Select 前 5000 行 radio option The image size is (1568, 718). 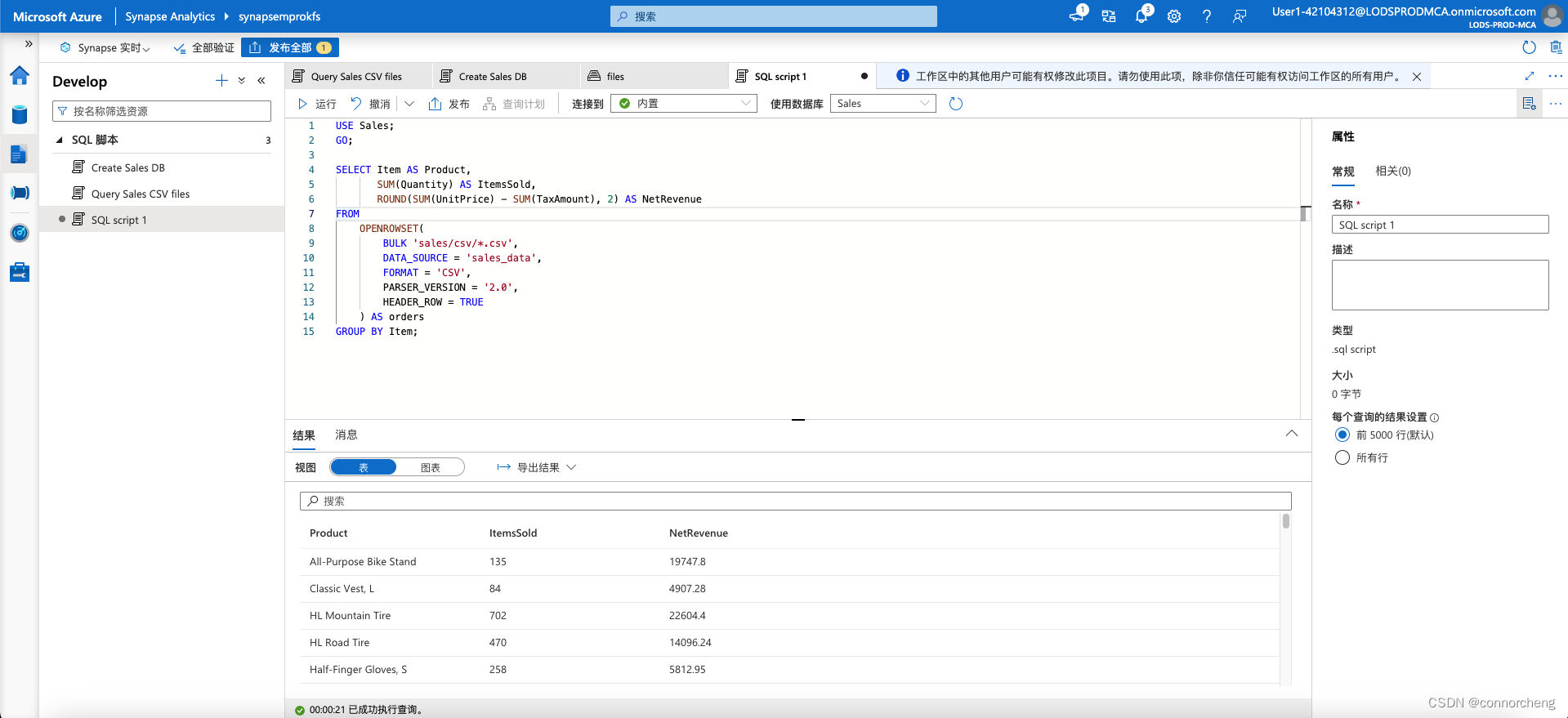[1342, 435]
